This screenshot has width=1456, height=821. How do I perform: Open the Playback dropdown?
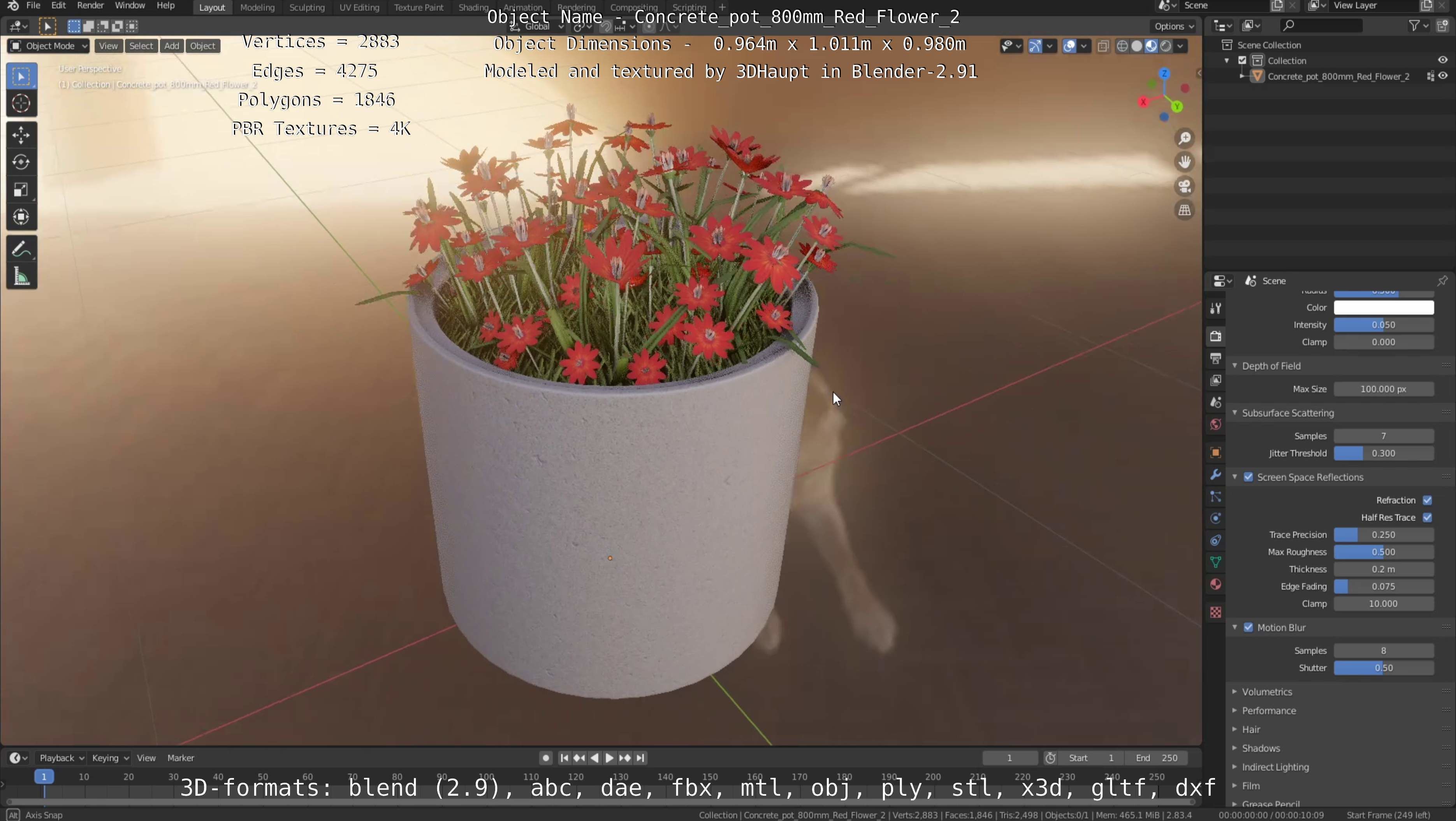[x=61, y=758]
